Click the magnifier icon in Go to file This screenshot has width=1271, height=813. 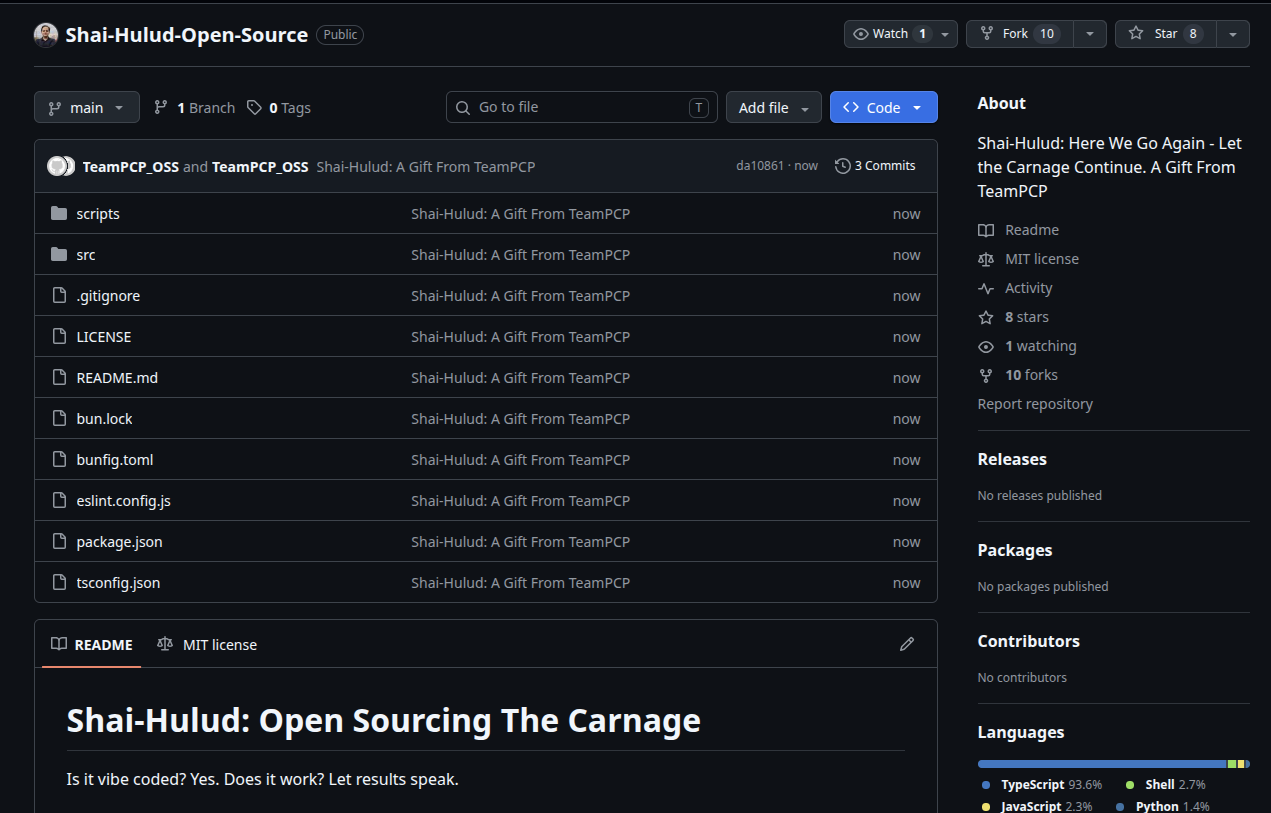pos(463,107)
